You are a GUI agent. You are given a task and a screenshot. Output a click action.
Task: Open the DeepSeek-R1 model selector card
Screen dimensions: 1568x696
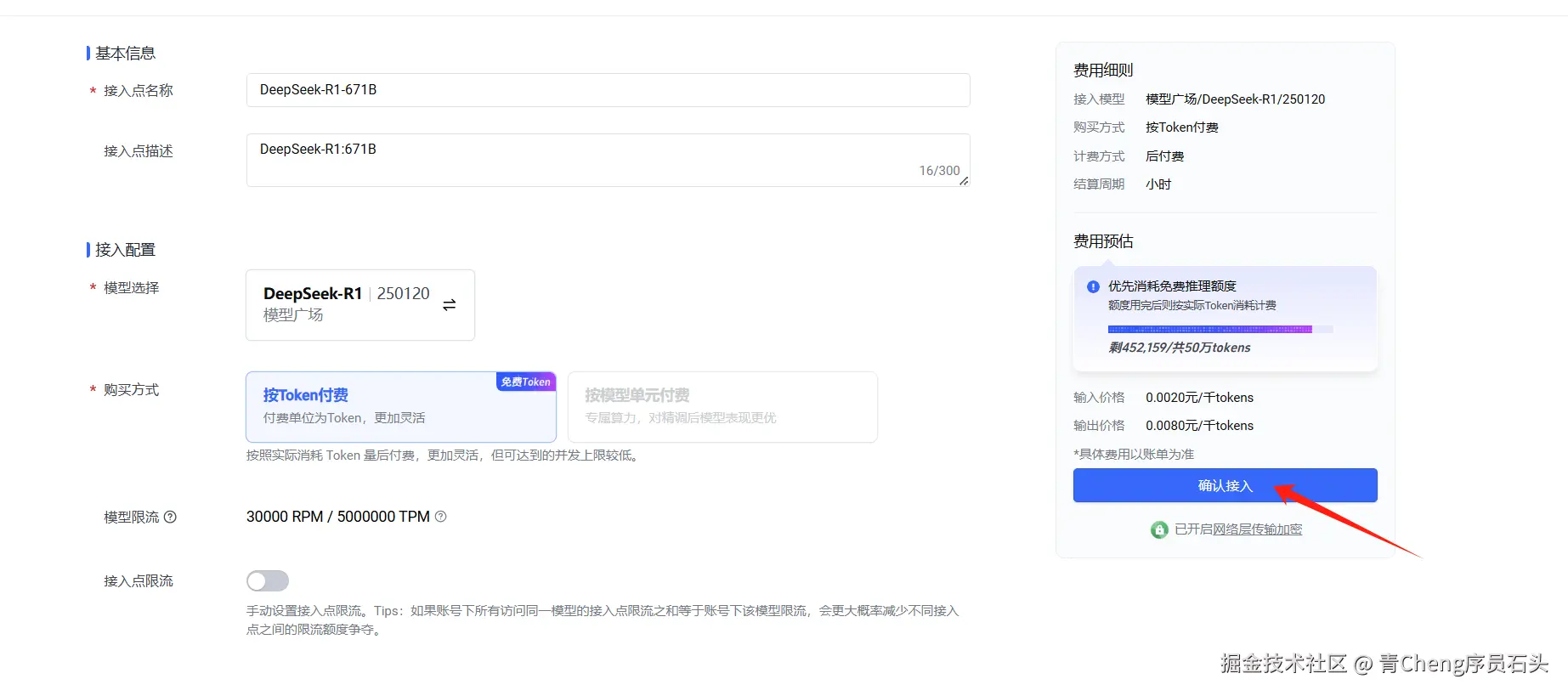click(360, 305)
